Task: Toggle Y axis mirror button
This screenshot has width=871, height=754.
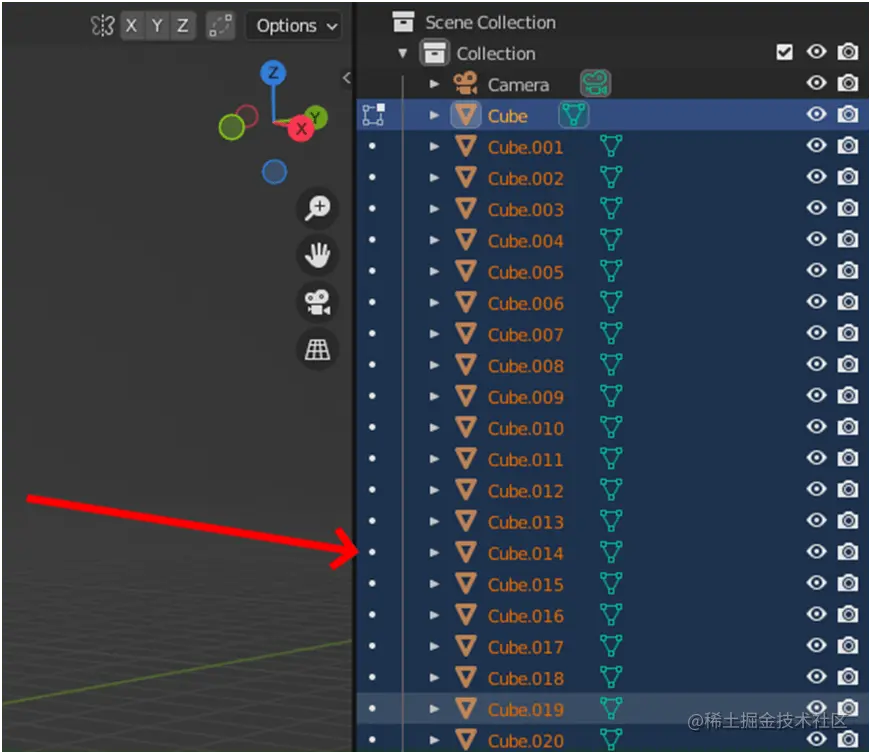Action: (x=157, y=26)
